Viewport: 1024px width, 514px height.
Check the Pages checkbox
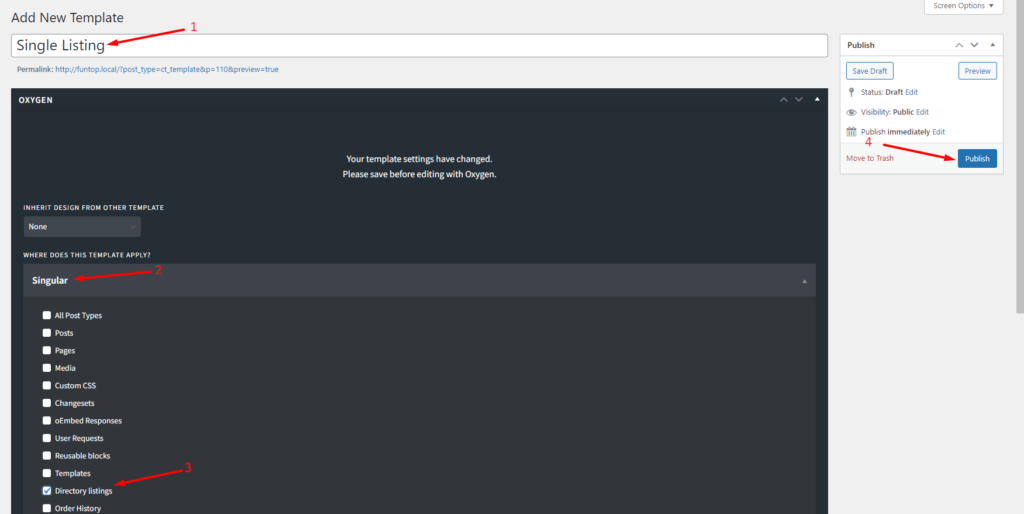point(47,351)
